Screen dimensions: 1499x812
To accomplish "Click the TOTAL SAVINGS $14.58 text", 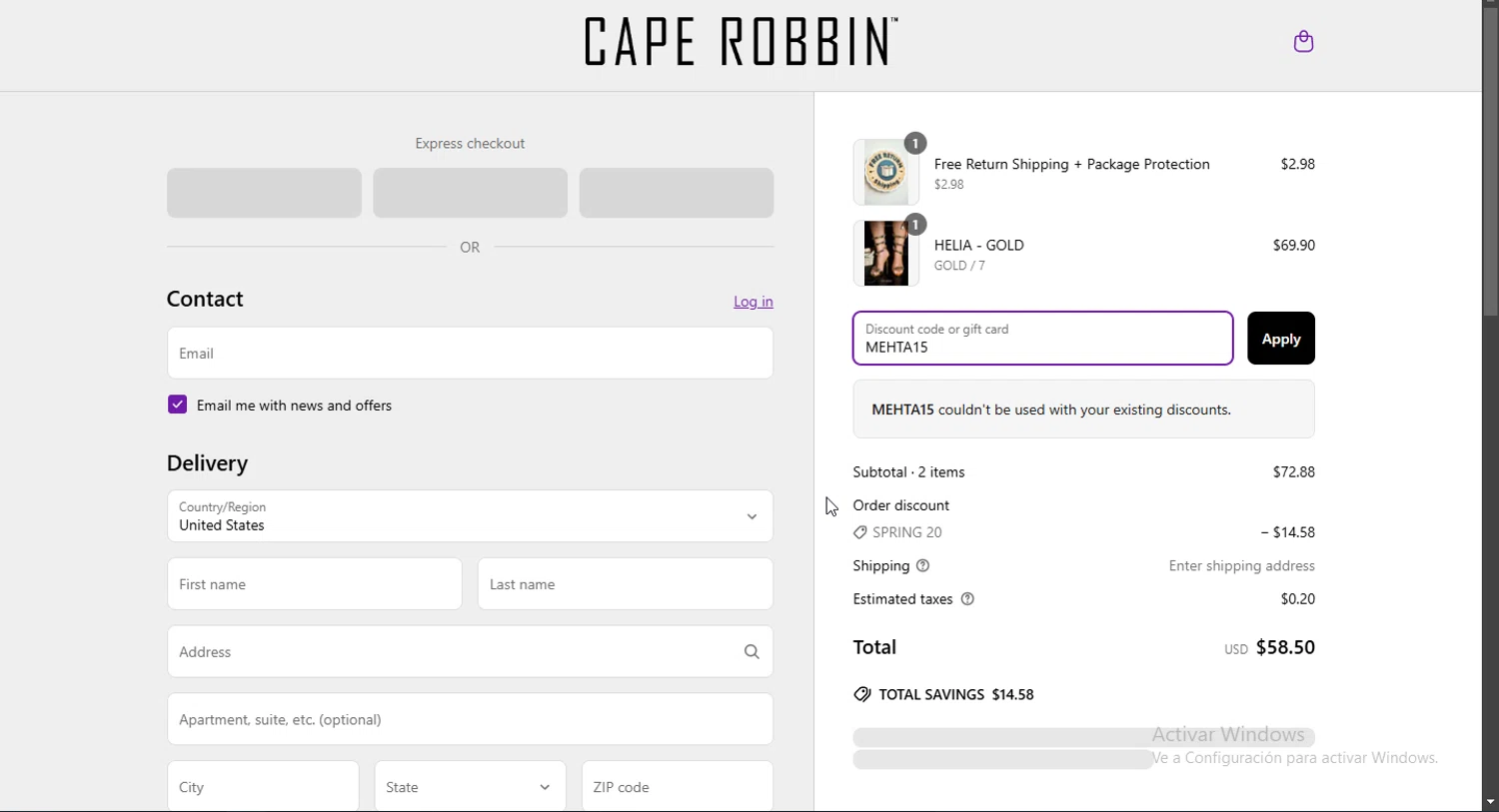I will click(x=956, y=694).
